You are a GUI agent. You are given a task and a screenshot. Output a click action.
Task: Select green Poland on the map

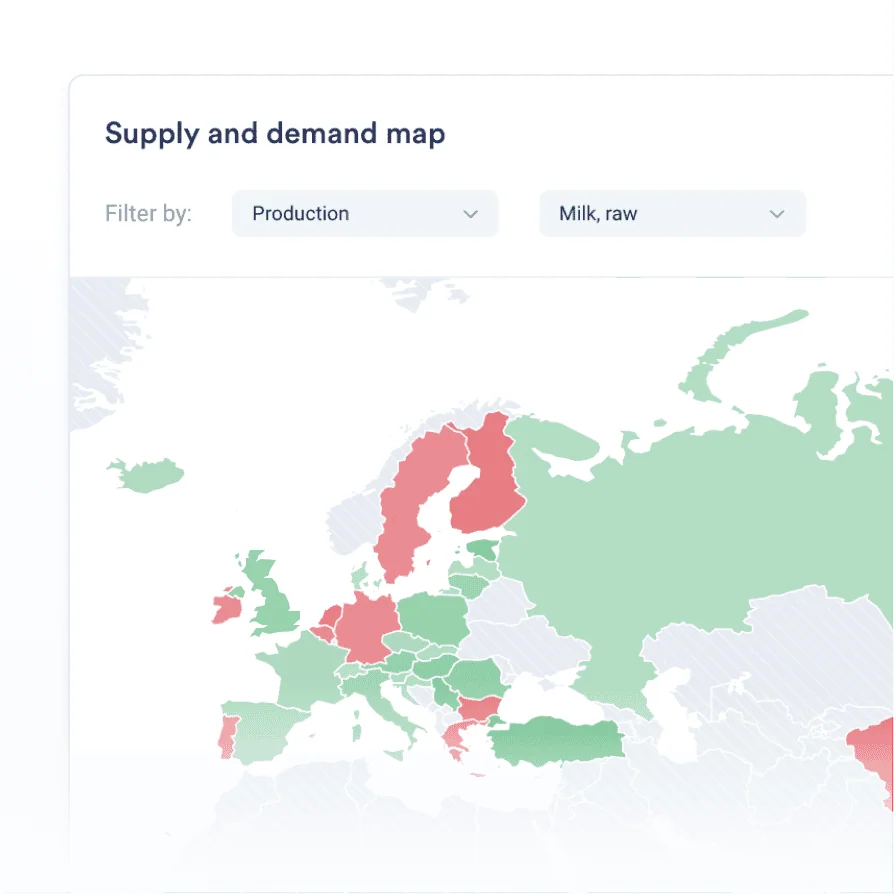coord(432,616)
